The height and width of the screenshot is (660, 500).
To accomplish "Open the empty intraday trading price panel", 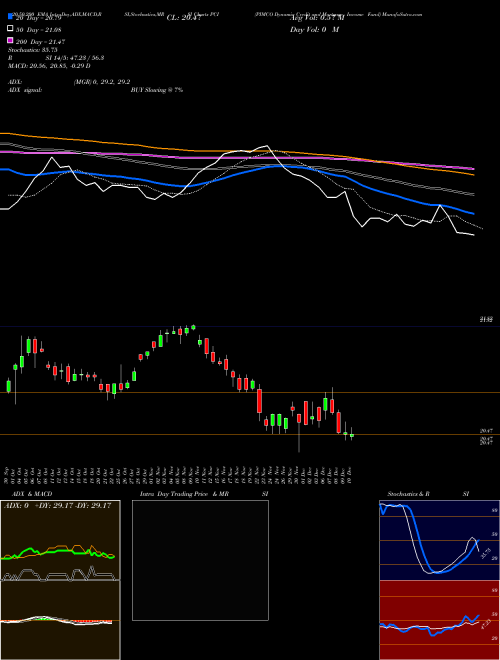I will pos(200,560).
